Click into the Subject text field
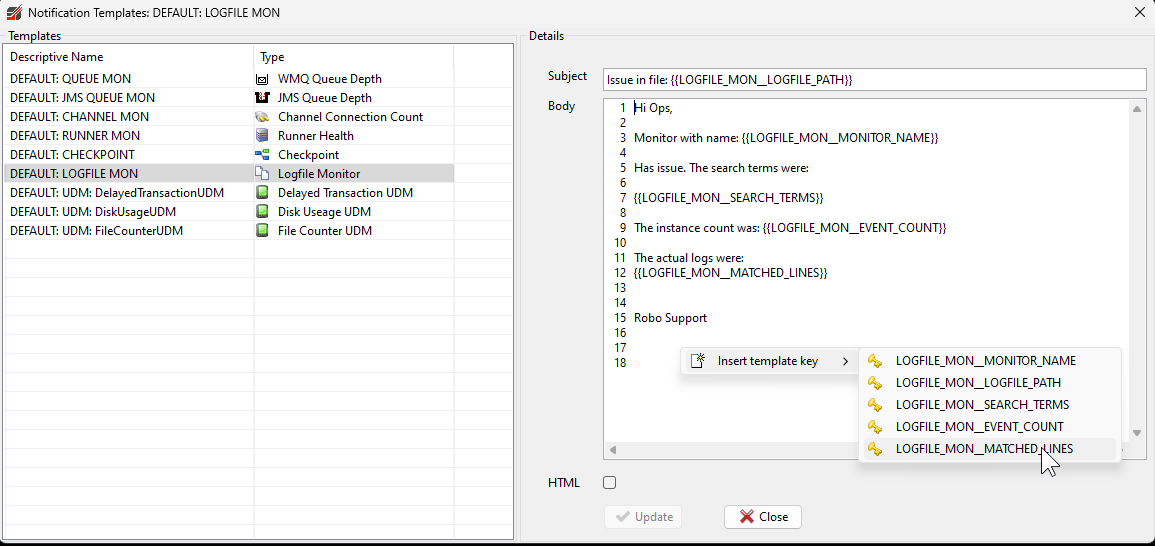The width and height of the screenshot is (1155, 546). point(875,79)
